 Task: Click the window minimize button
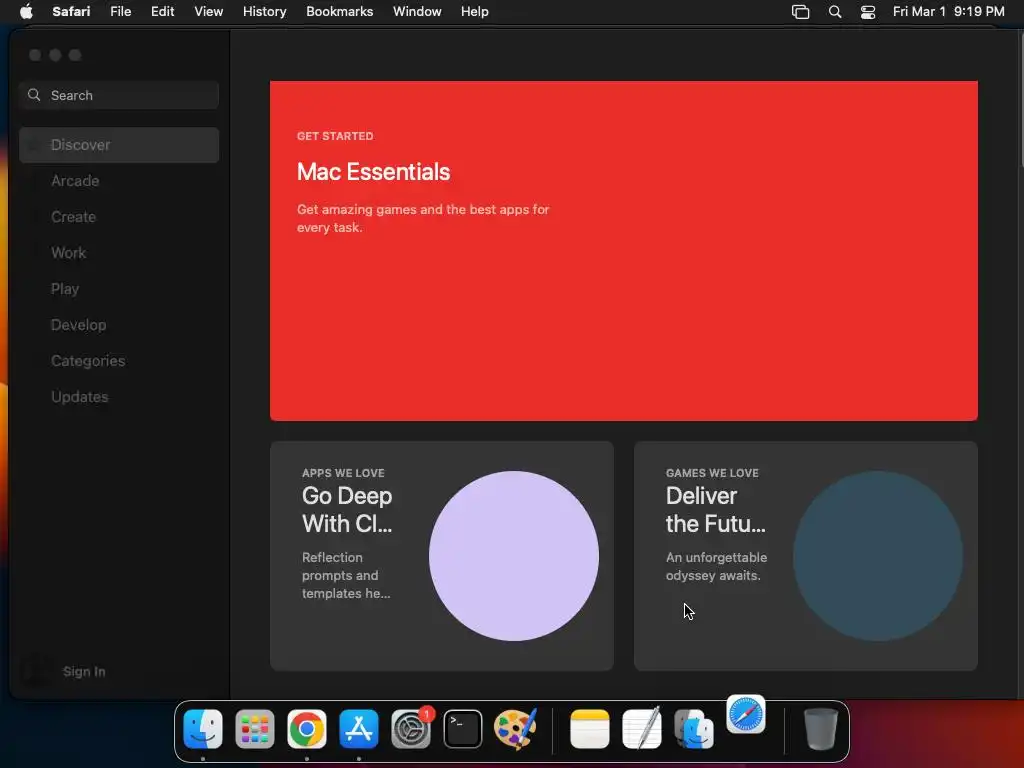(x=56, y=55)
